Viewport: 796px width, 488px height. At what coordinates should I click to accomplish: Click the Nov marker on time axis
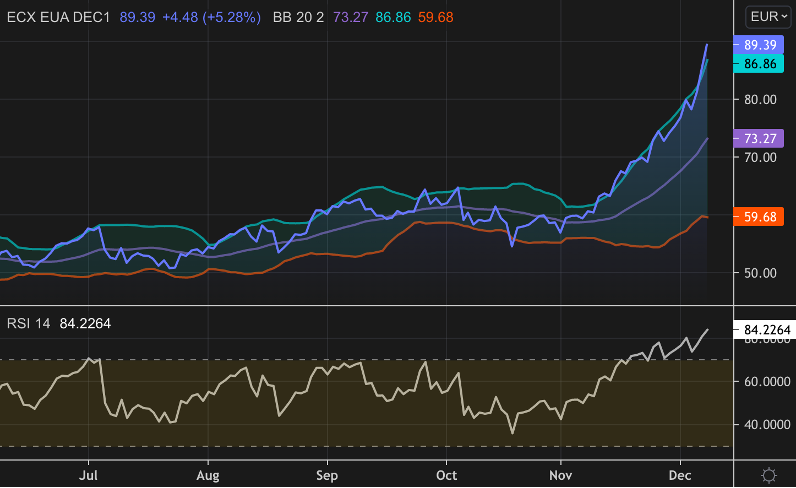(563, 474)
